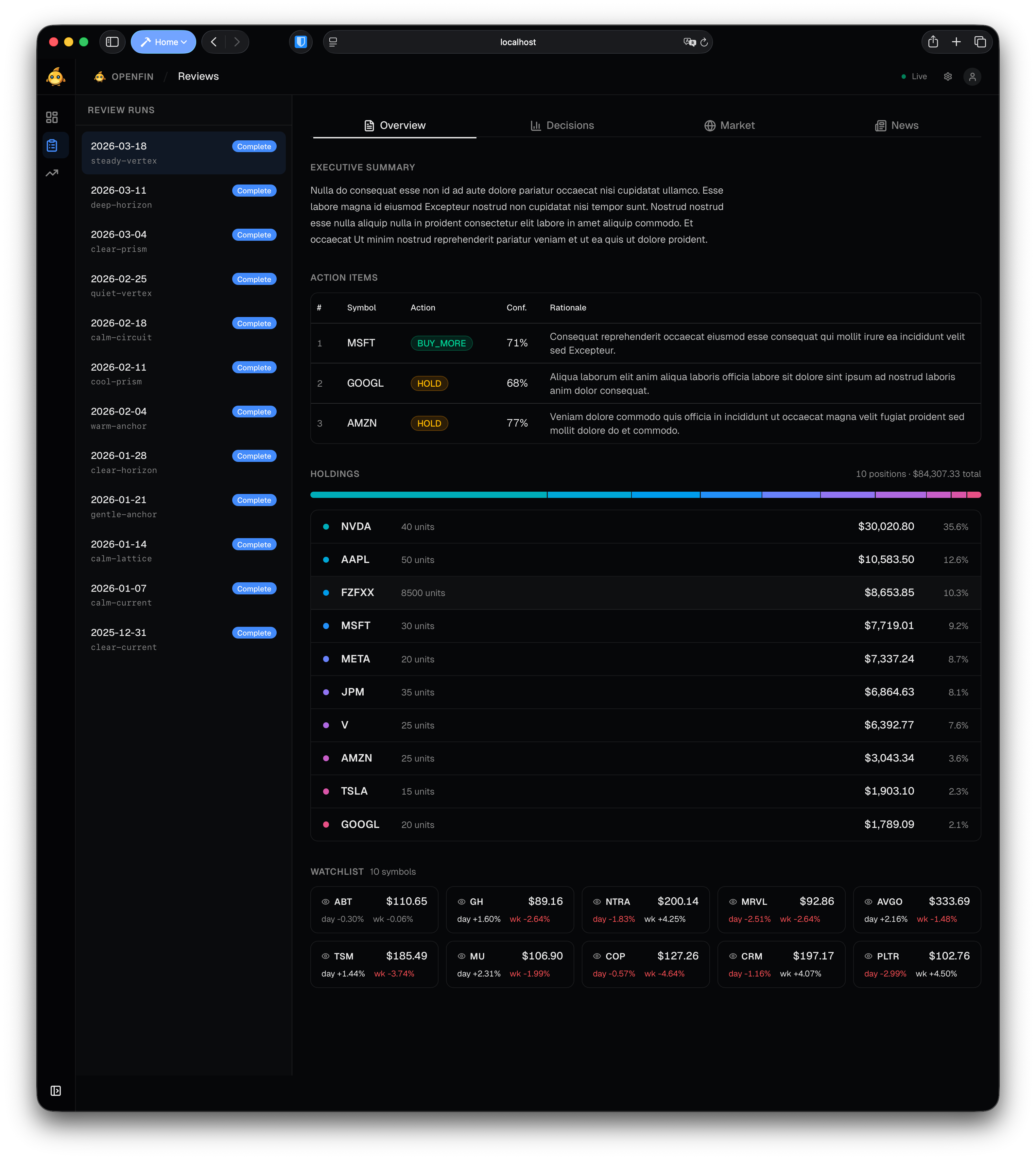Open the 2026-02-25 quiet-vertex review run

[183, 285]
